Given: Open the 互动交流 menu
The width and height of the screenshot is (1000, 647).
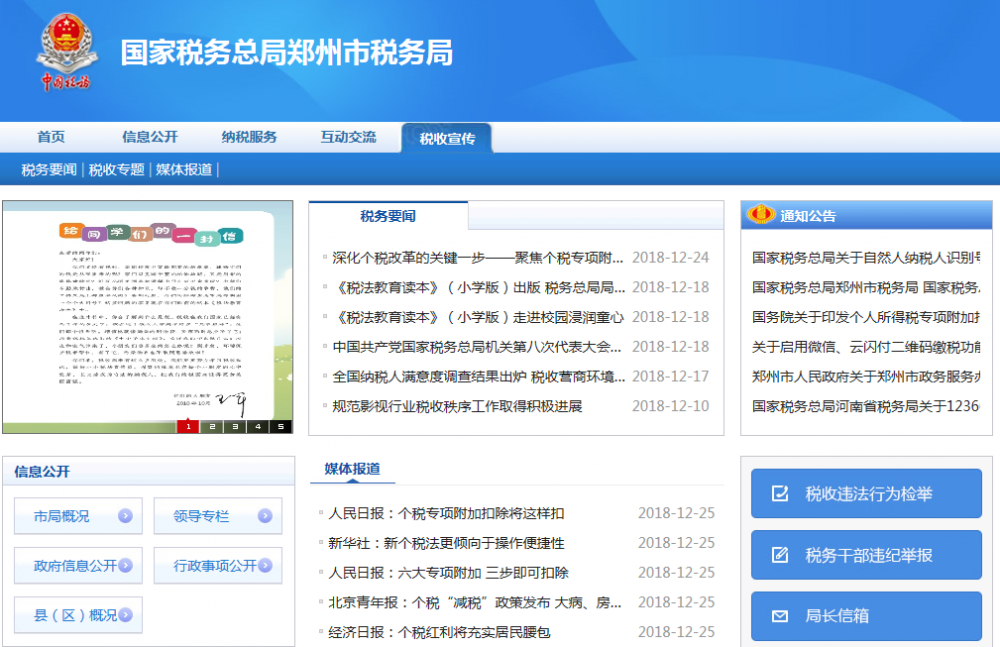Looking at the screenshot, I should pos(348,136).
